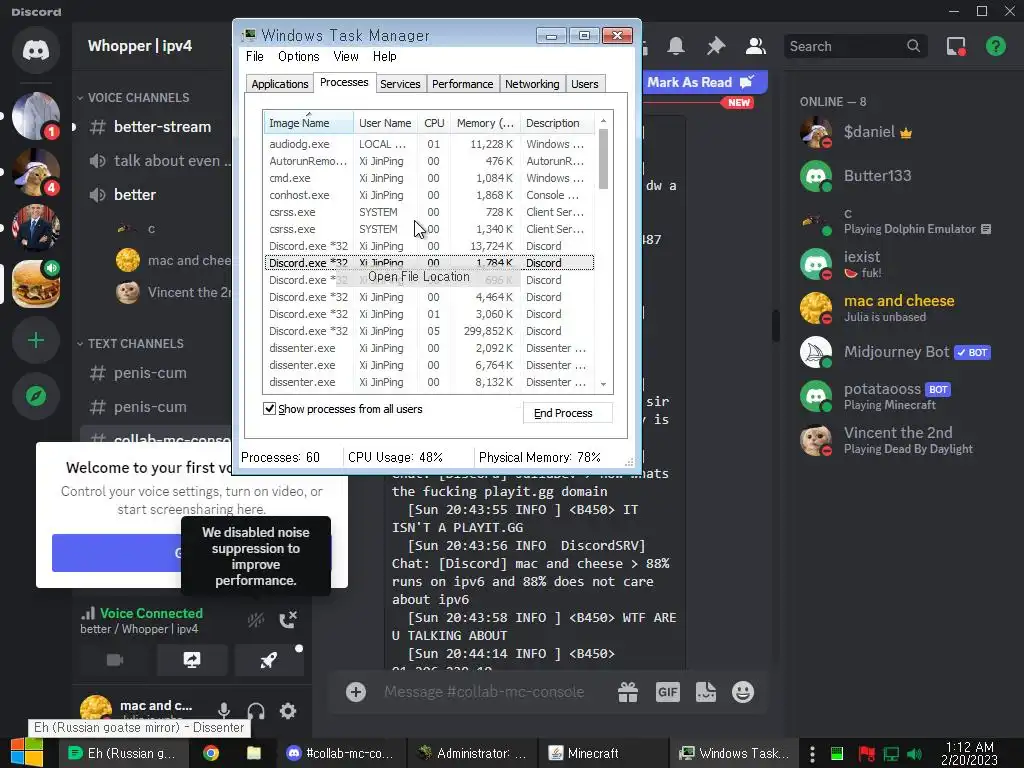
Task: Toggle noise suppression icon
Action: 256,619
